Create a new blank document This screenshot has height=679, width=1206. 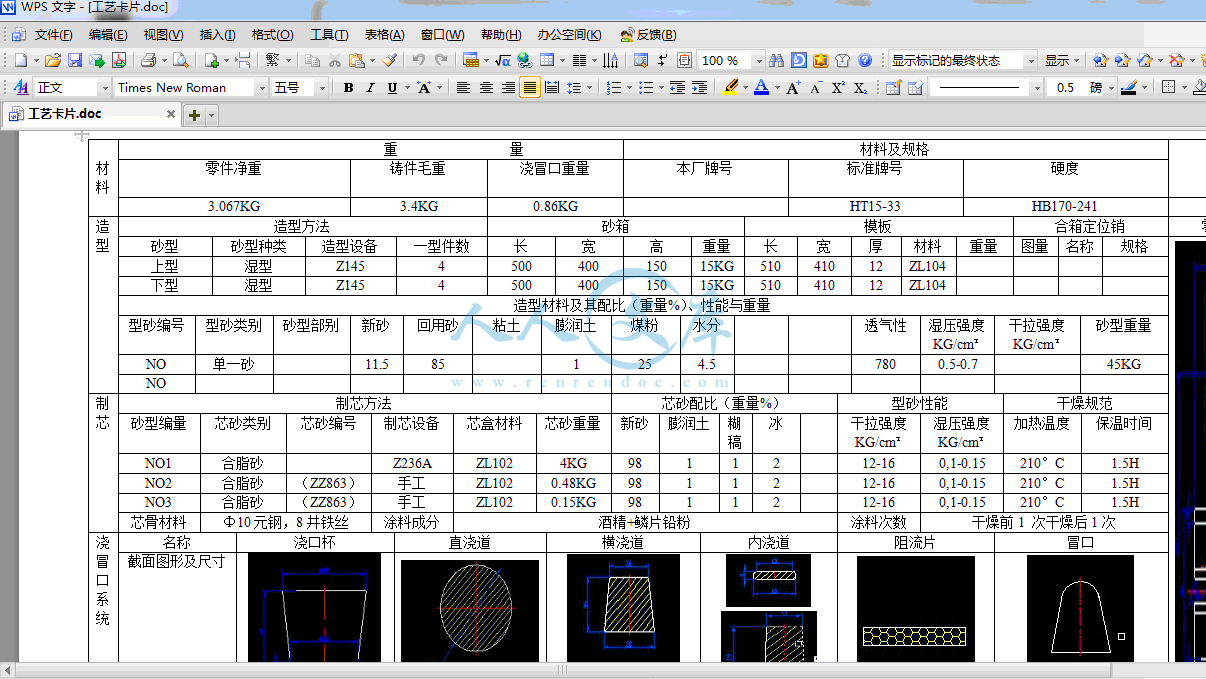19,60
